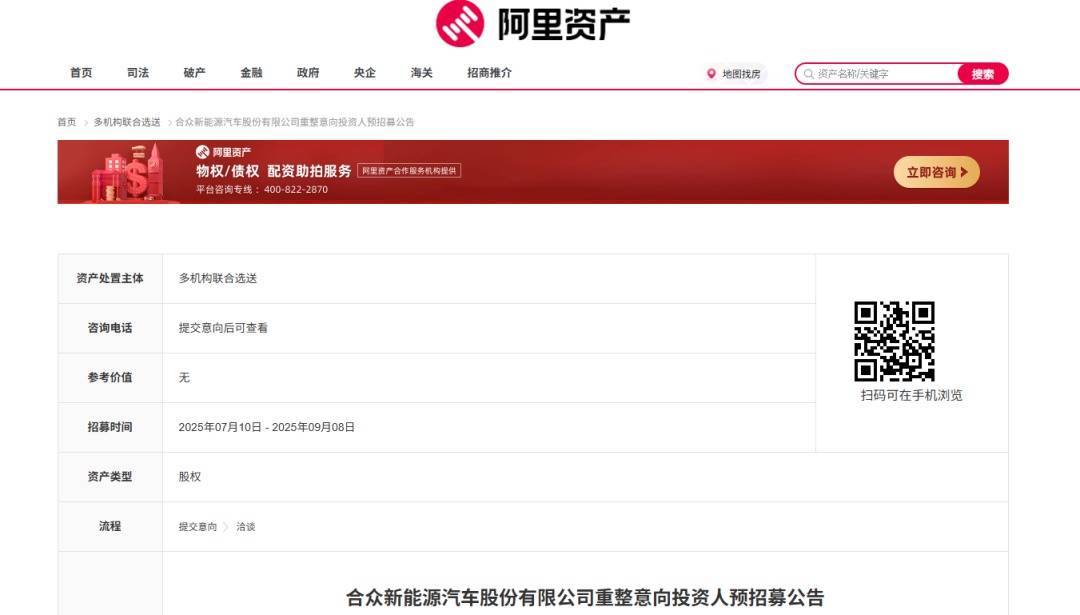1080x615 pixels.
Task: Click the 地图找房 link
Action: click(741, 74)
